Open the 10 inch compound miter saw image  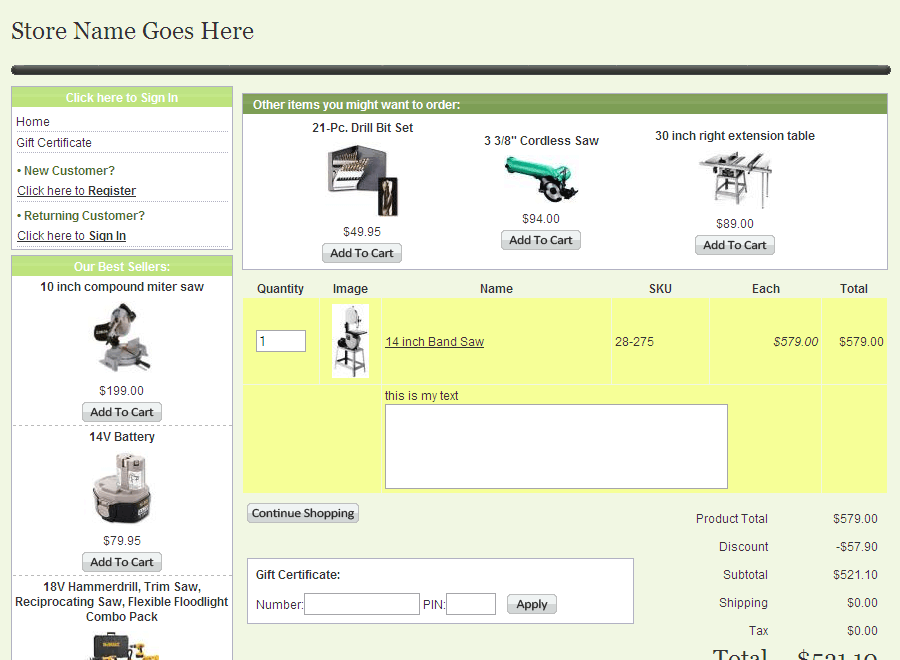click(122, 338)
